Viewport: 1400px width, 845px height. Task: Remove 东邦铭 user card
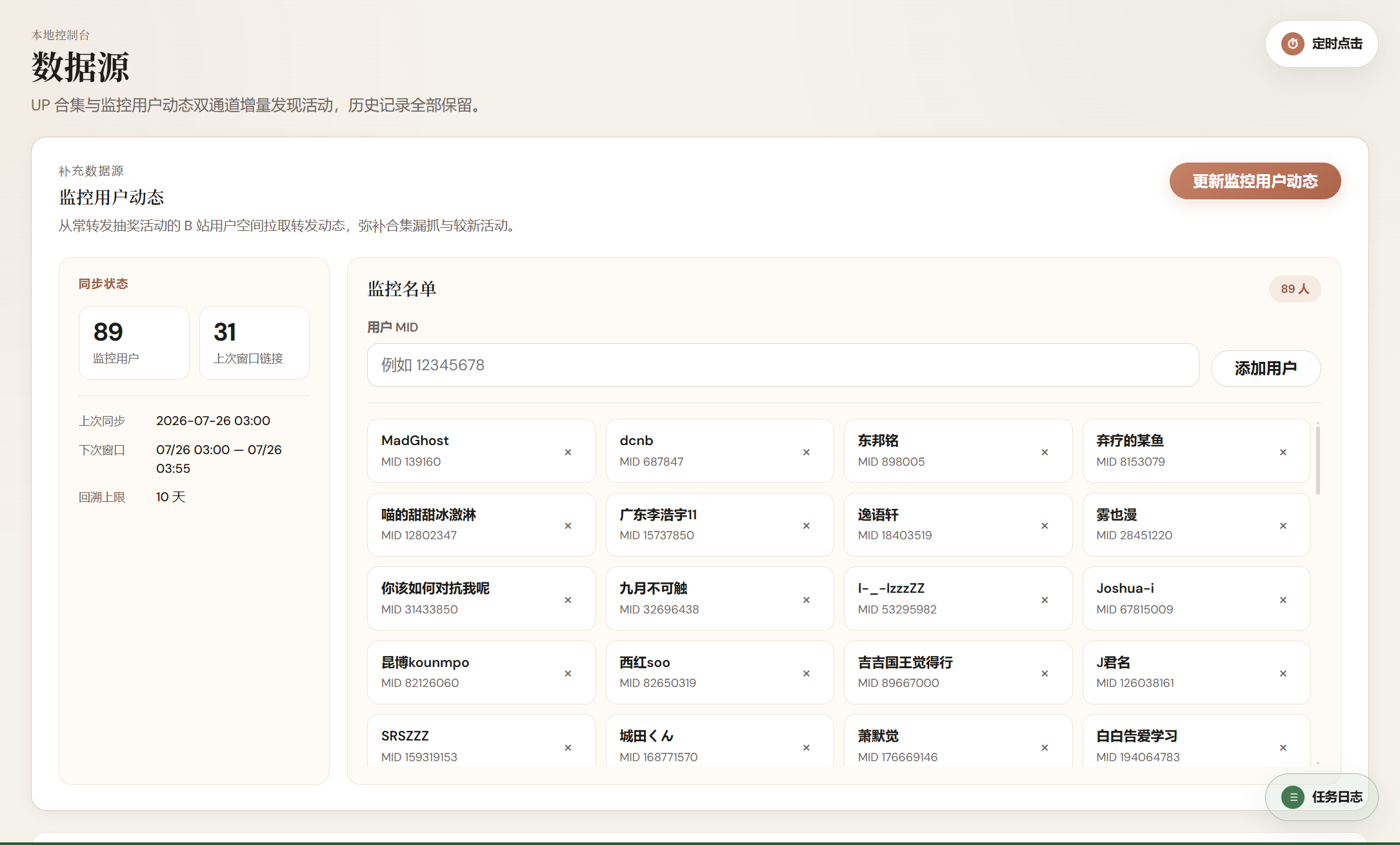tap(1045, 452)
